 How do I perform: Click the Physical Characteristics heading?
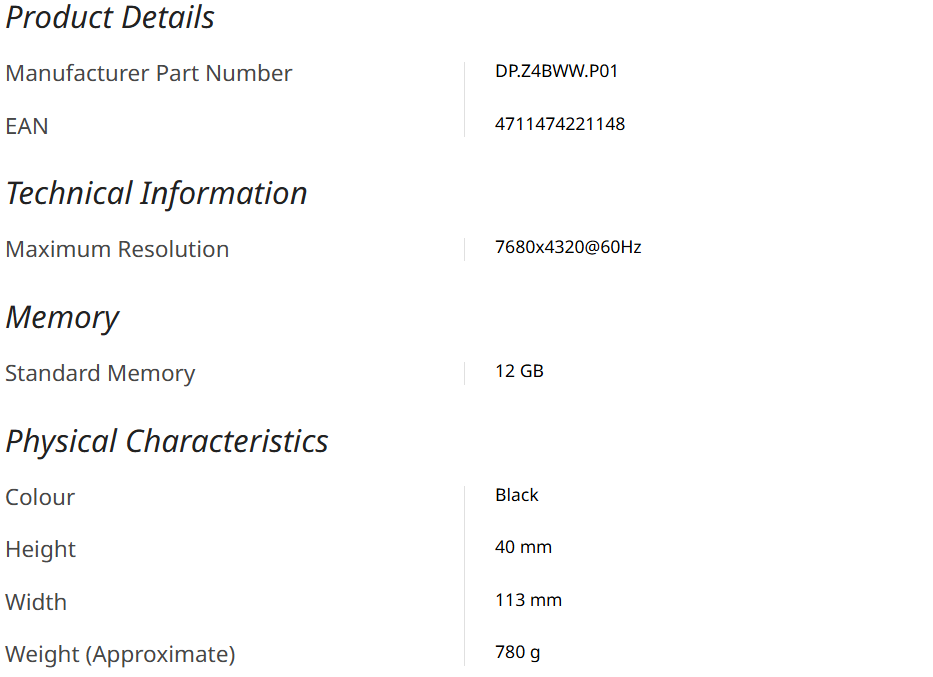[167, 441]
